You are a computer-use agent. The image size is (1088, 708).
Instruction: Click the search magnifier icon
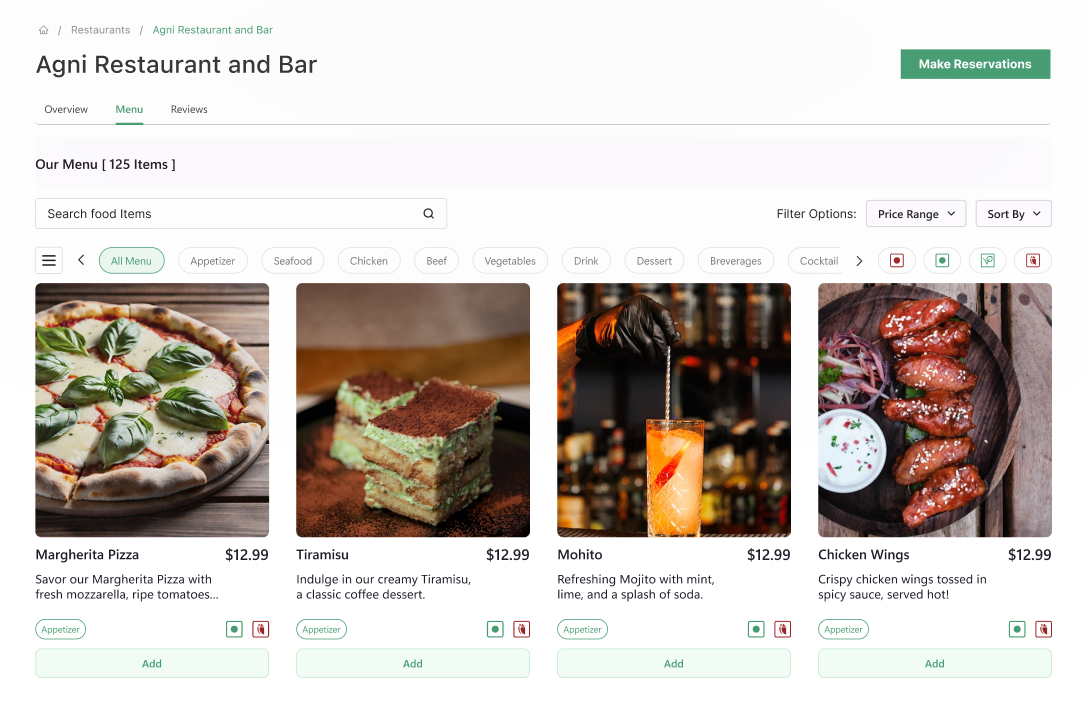pyautogui.click(x=428, y=213)
